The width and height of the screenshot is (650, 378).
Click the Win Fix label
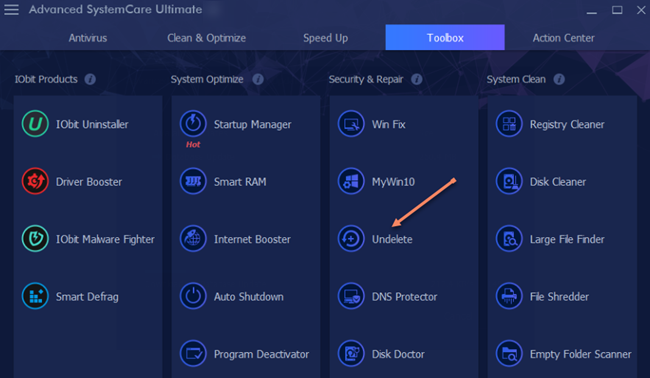388,124
